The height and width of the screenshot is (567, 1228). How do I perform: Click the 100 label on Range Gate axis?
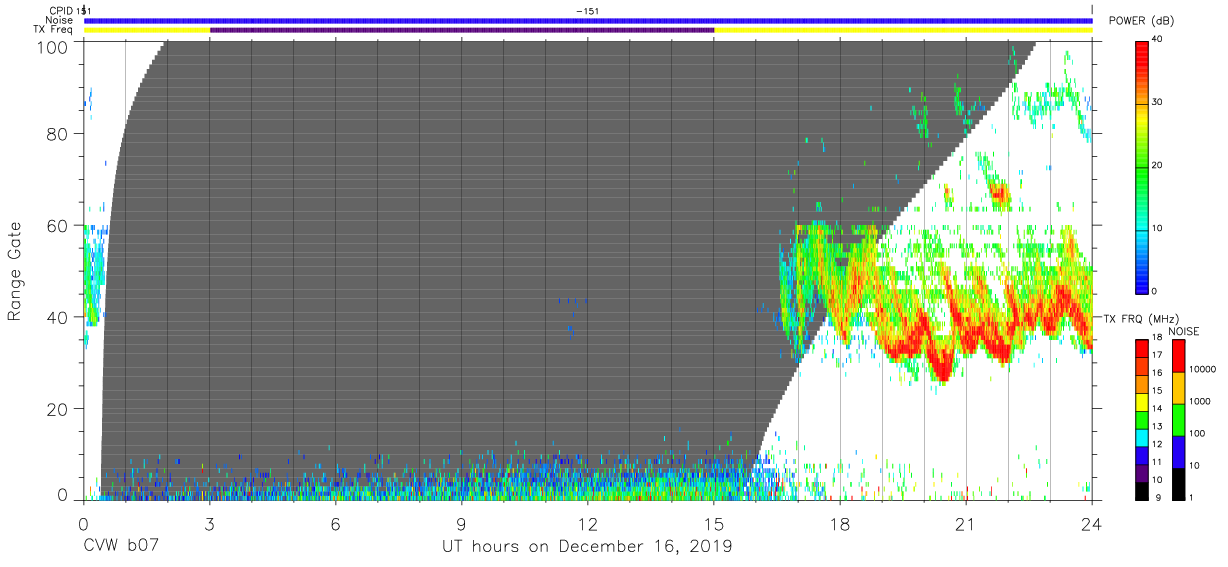coord(53,47)
